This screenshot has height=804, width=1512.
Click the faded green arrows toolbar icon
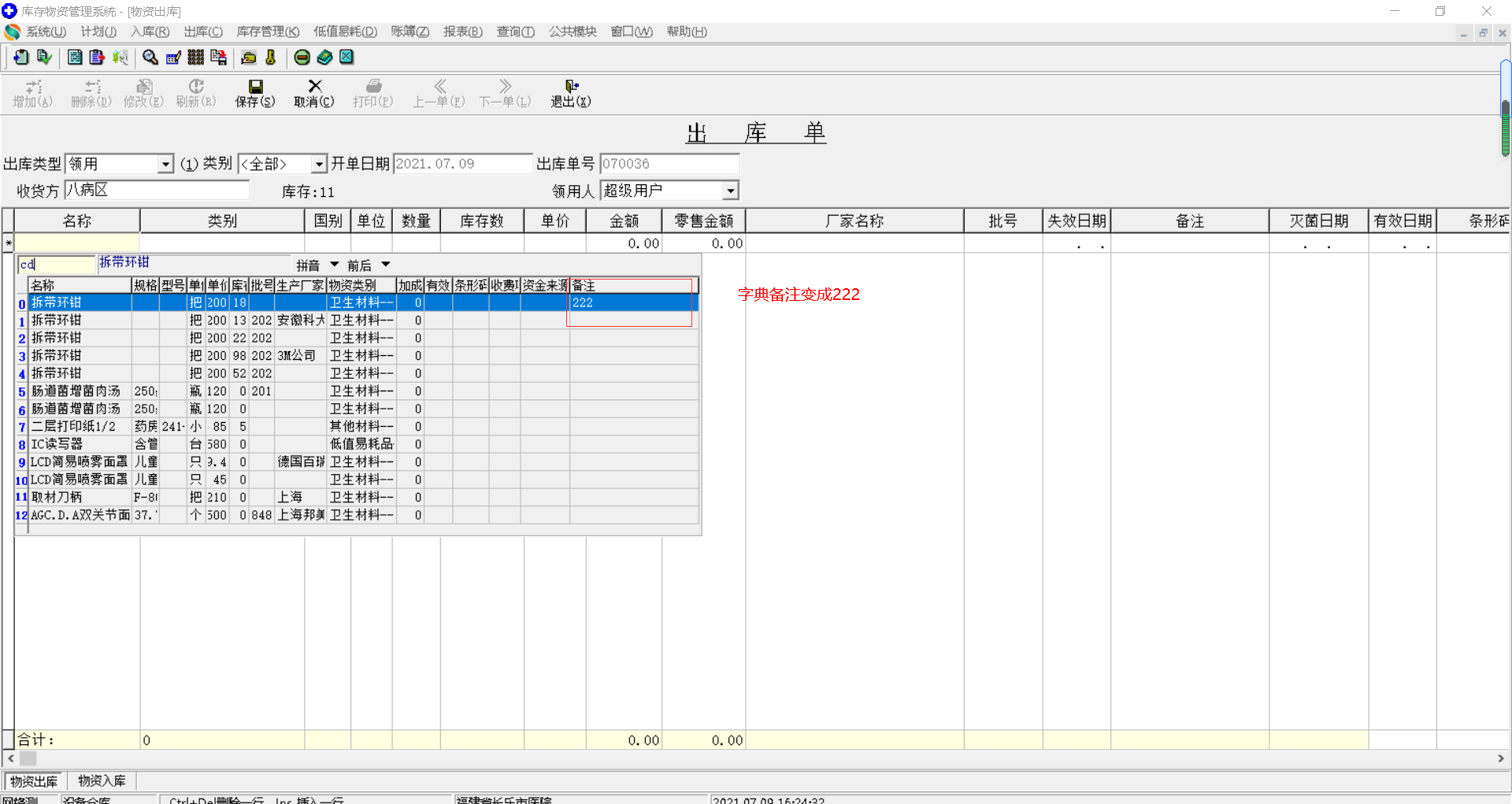coord(120,57)
